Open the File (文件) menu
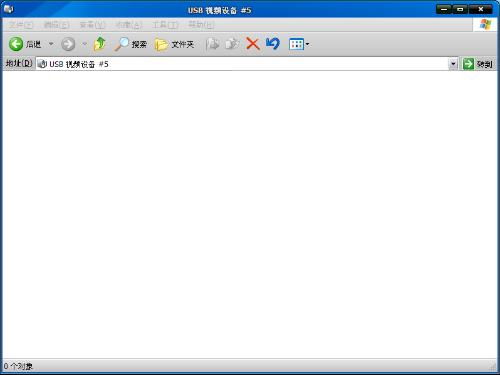500x375 pixels. (21, 25)
